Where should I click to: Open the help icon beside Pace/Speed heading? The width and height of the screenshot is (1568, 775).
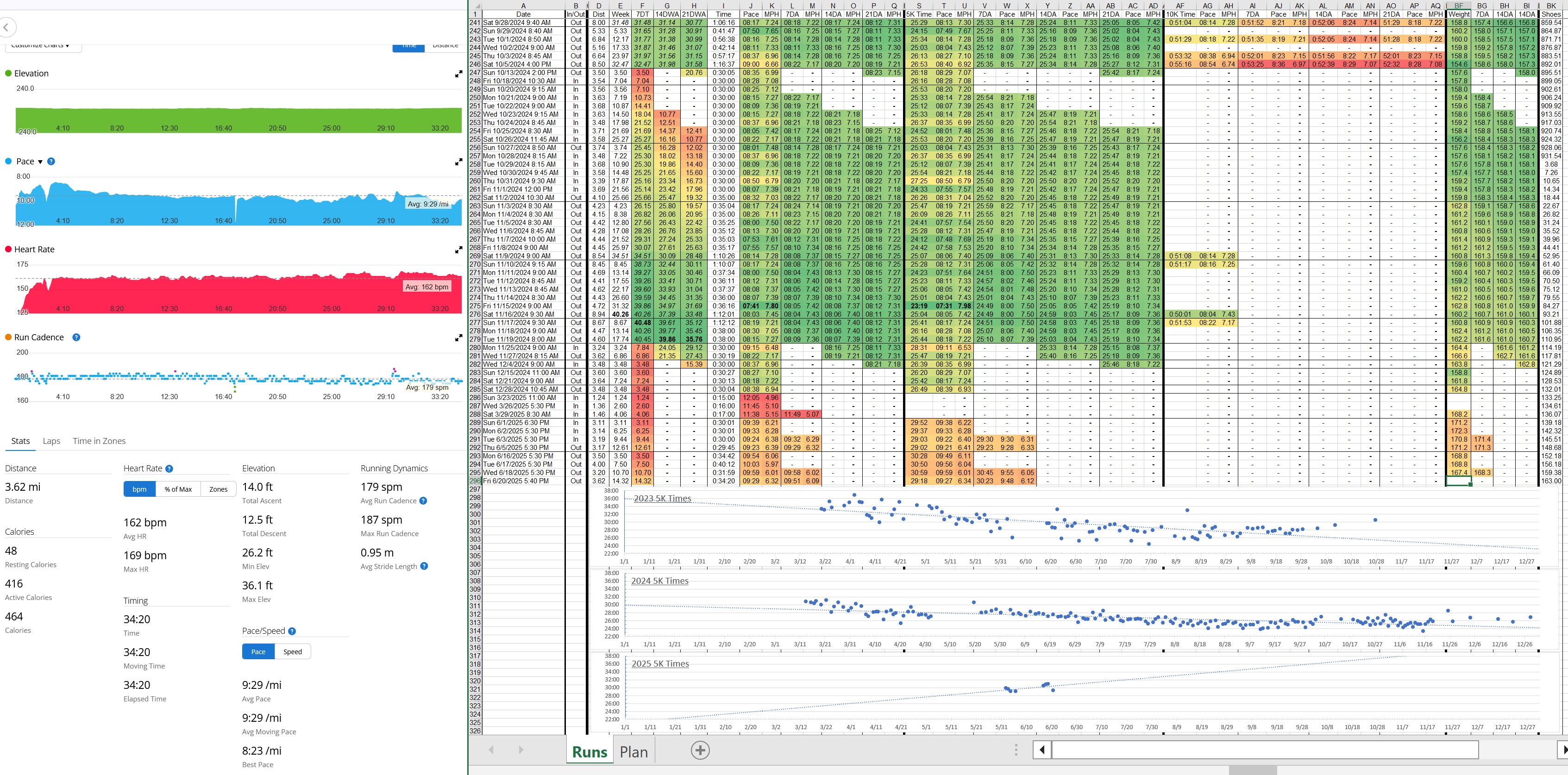pyautogui.click(x=292, y=631)
